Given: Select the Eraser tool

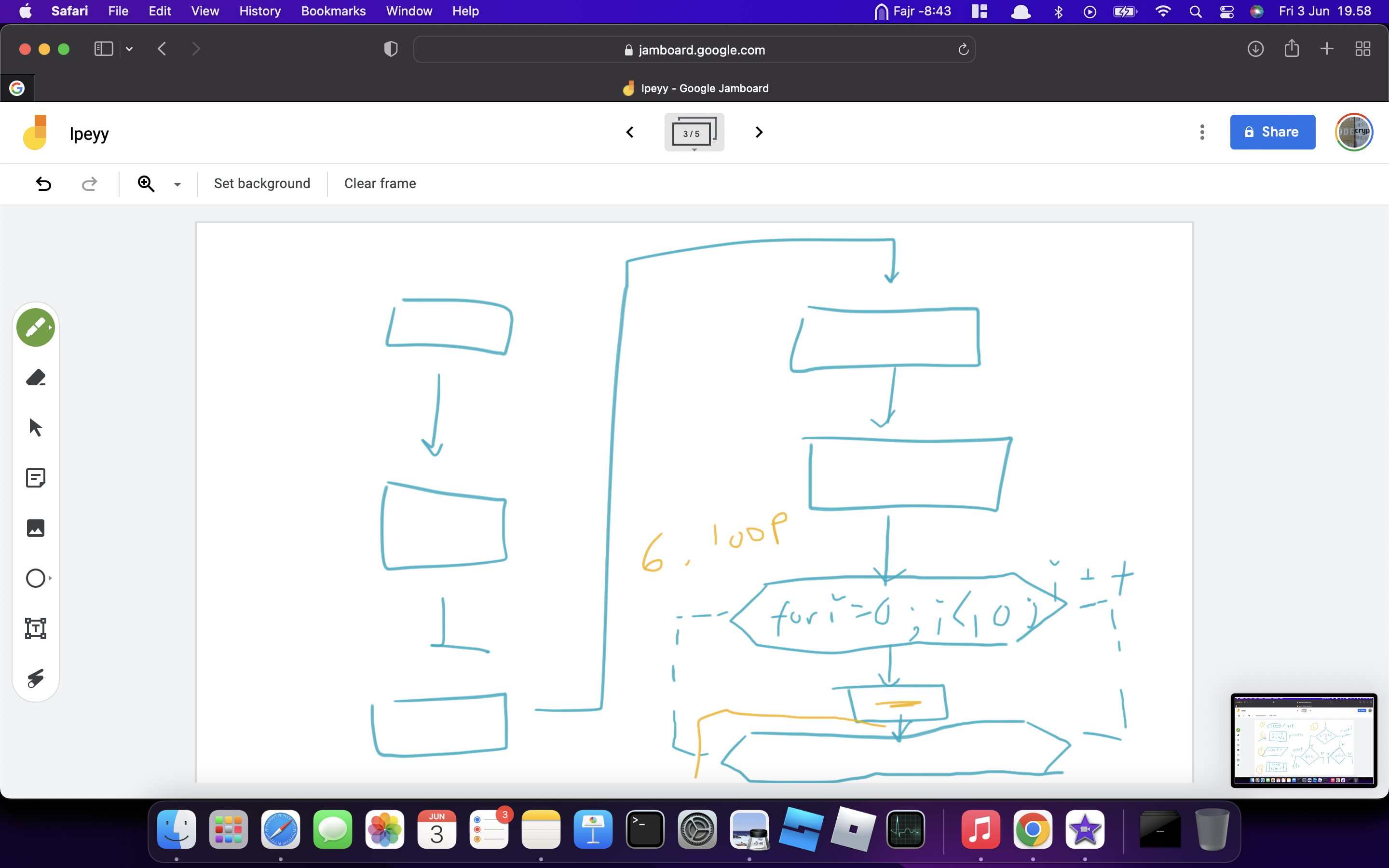Looking at the screenshot, I should tap(36, 378).
